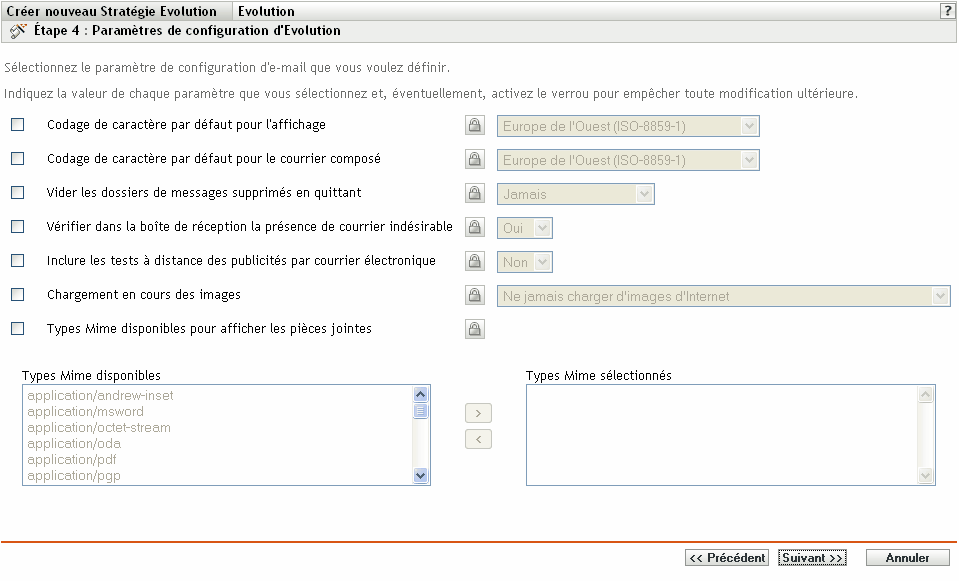
Task: Click the Étape 4 wizard step icon
Action: pyautogui.click(x=17, y=31)
